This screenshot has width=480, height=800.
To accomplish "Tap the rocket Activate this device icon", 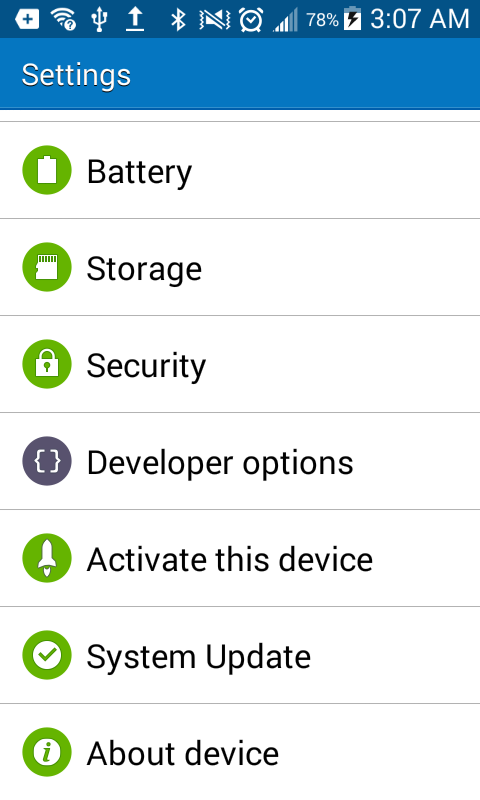I will tap(47, 558).
